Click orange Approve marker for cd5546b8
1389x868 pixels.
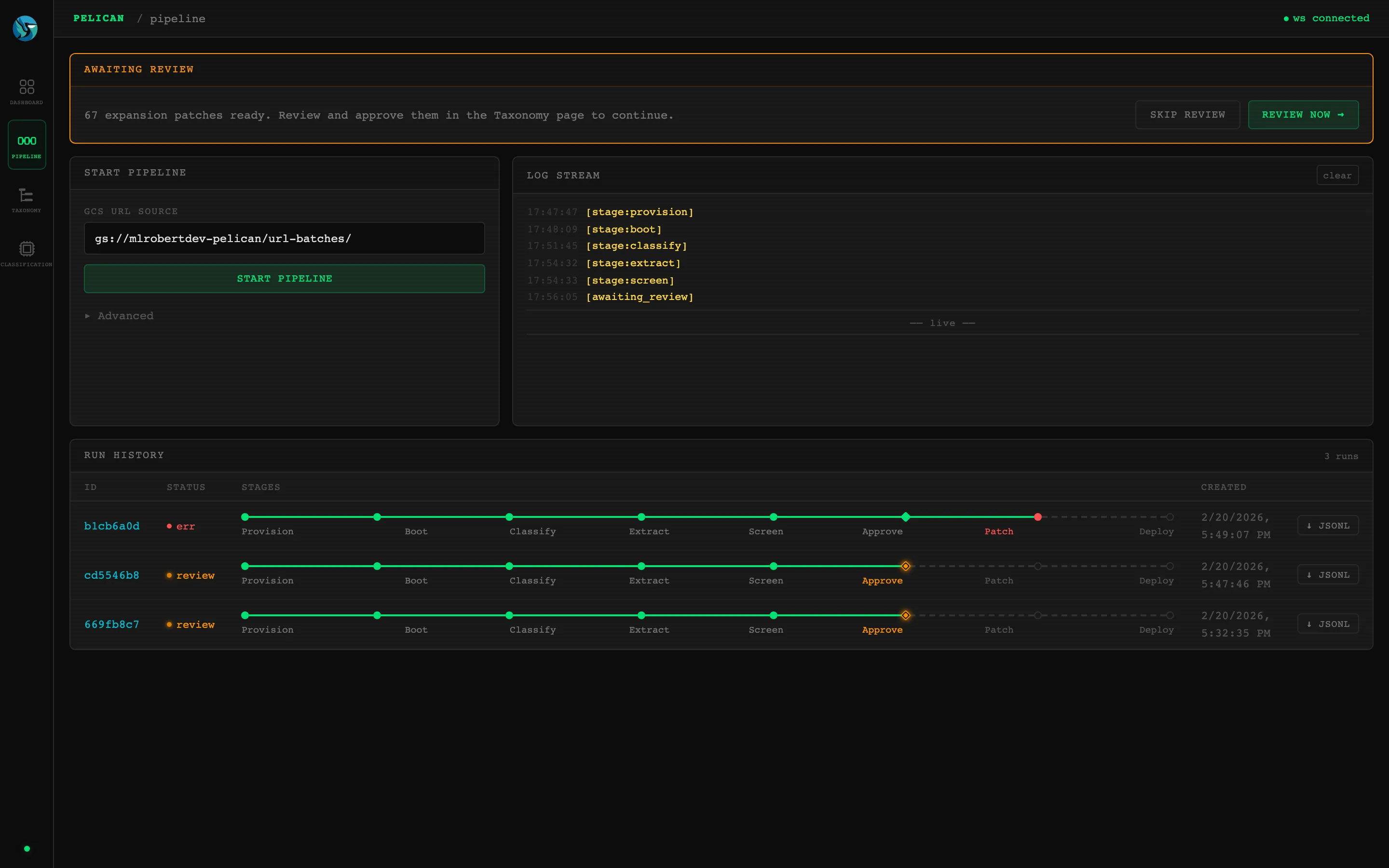pos(905,566)
